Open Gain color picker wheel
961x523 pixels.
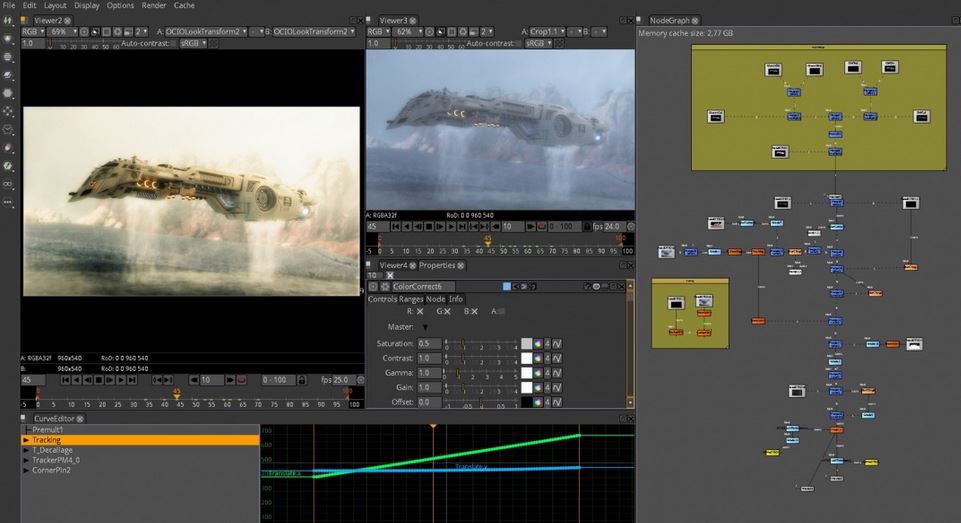537,387
